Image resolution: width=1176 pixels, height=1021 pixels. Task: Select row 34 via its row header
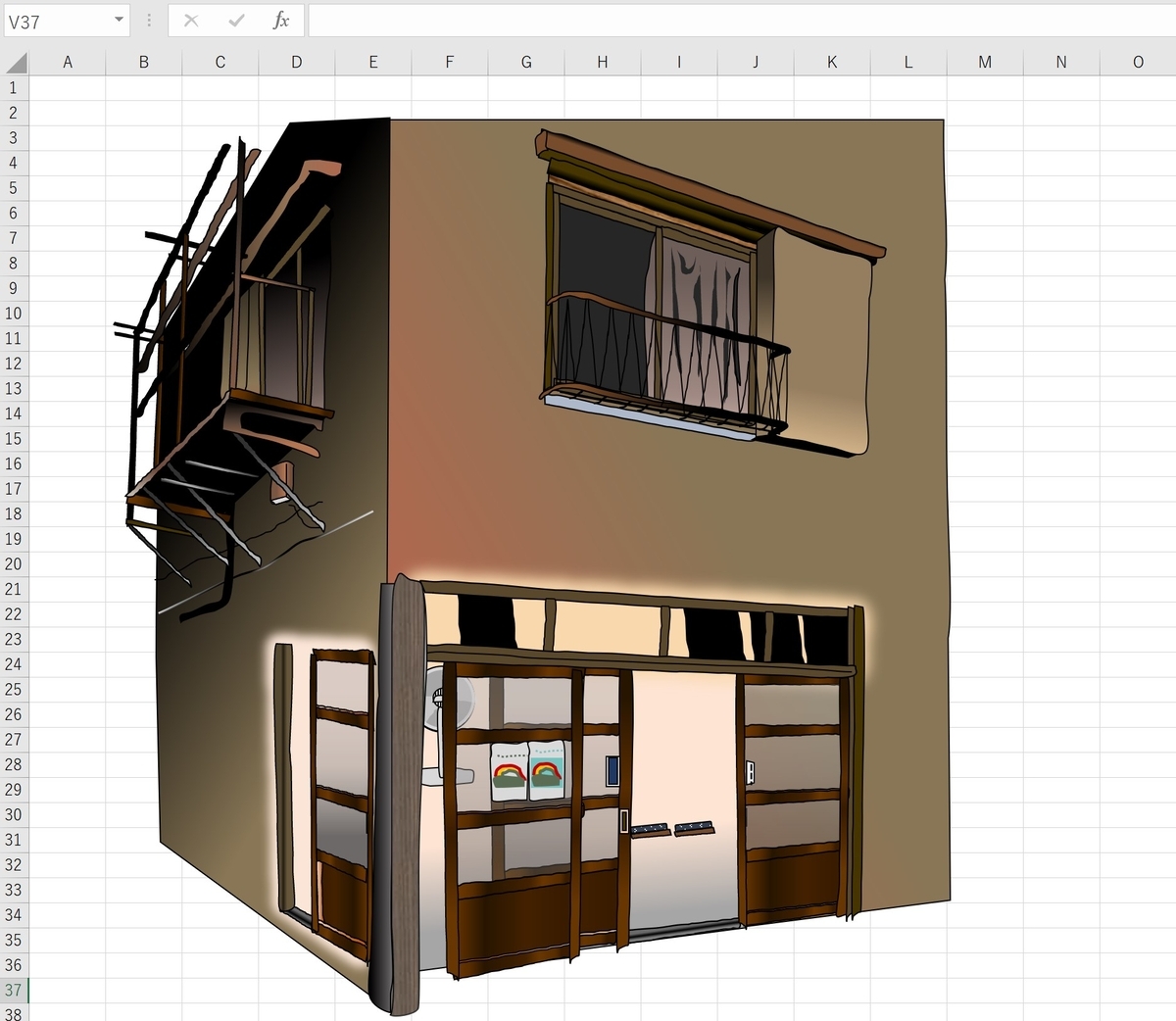coord(14,915)
